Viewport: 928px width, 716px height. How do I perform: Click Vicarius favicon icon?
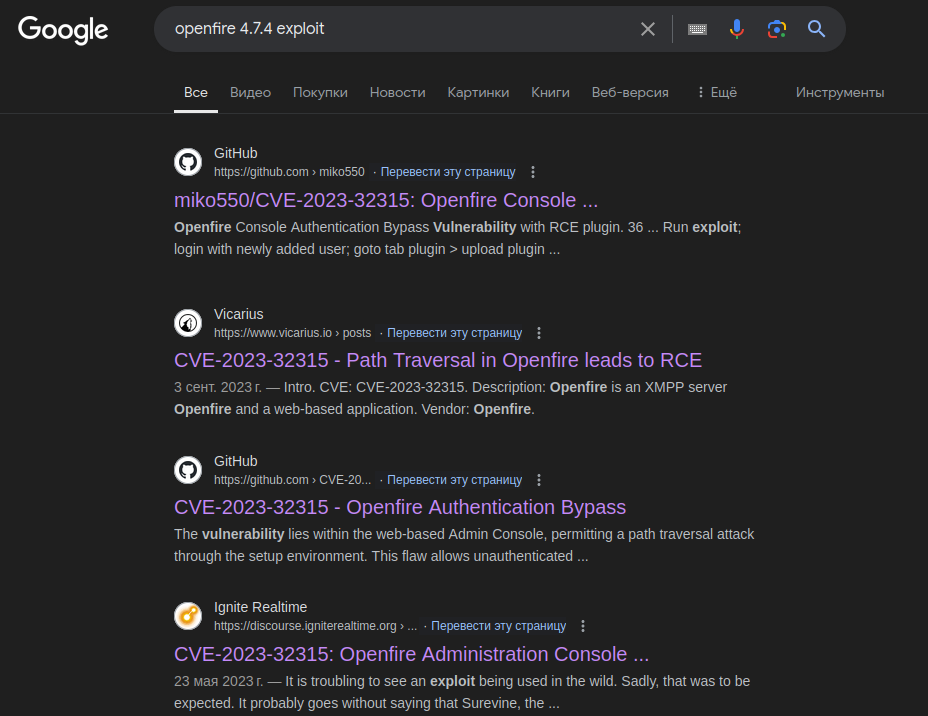pos(188,323)
